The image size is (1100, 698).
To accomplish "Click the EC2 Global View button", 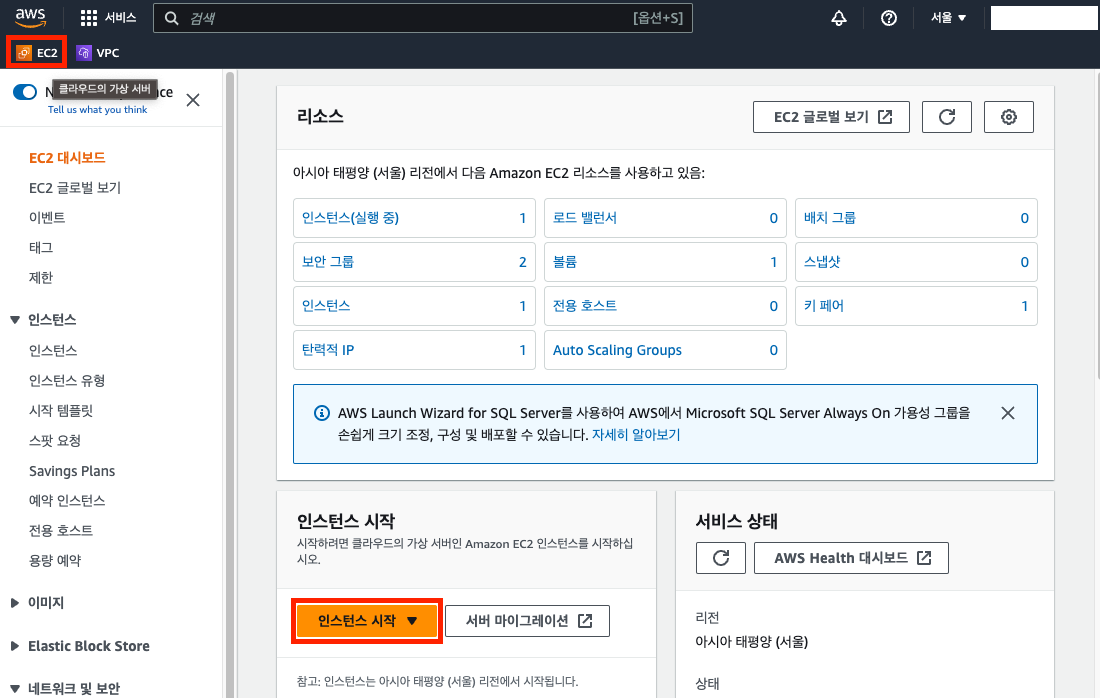I will click(x=831, y=117).
